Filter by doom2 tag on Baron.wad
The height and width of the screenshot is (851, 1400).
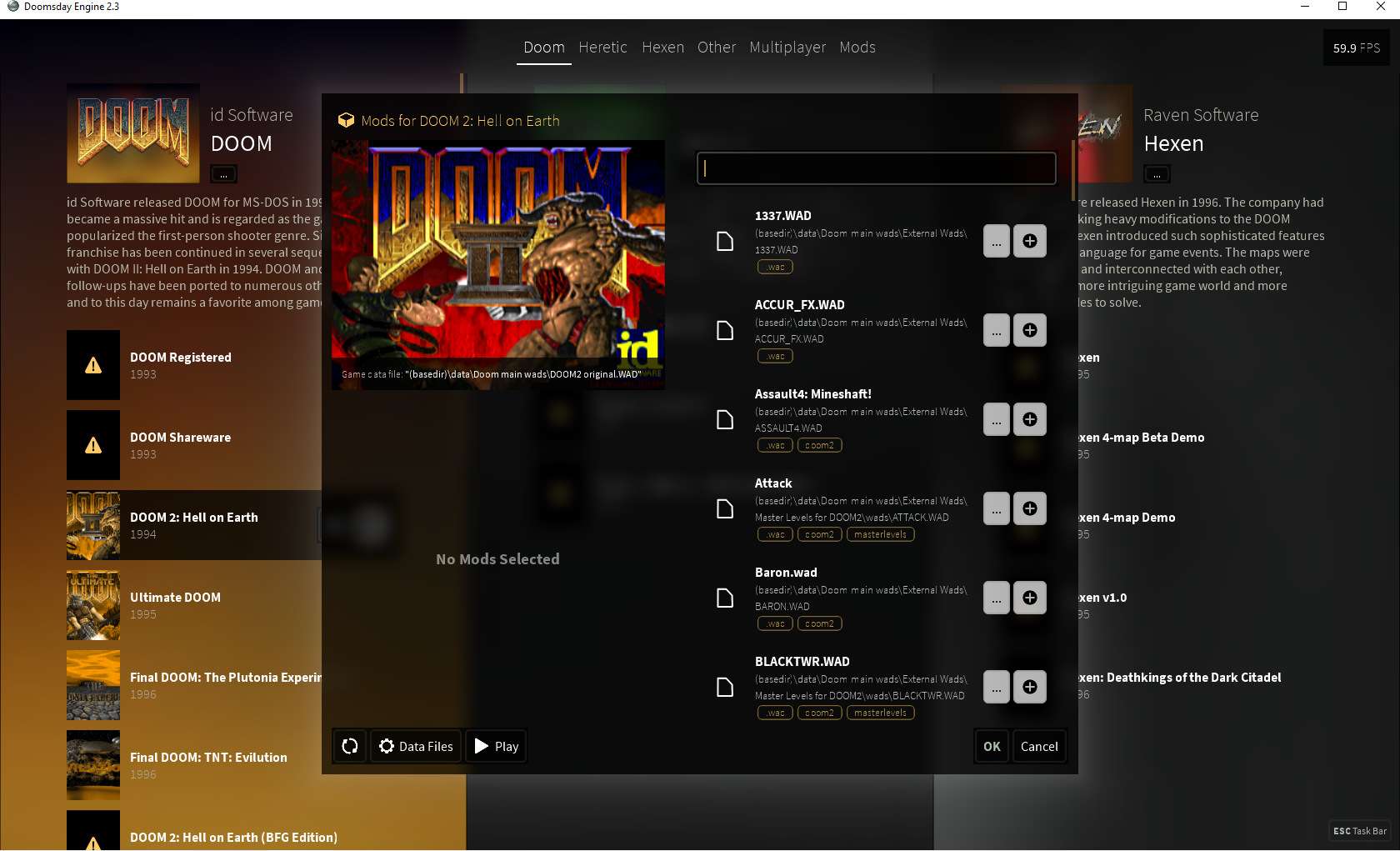pyautogui.click(x=820, y=623)
